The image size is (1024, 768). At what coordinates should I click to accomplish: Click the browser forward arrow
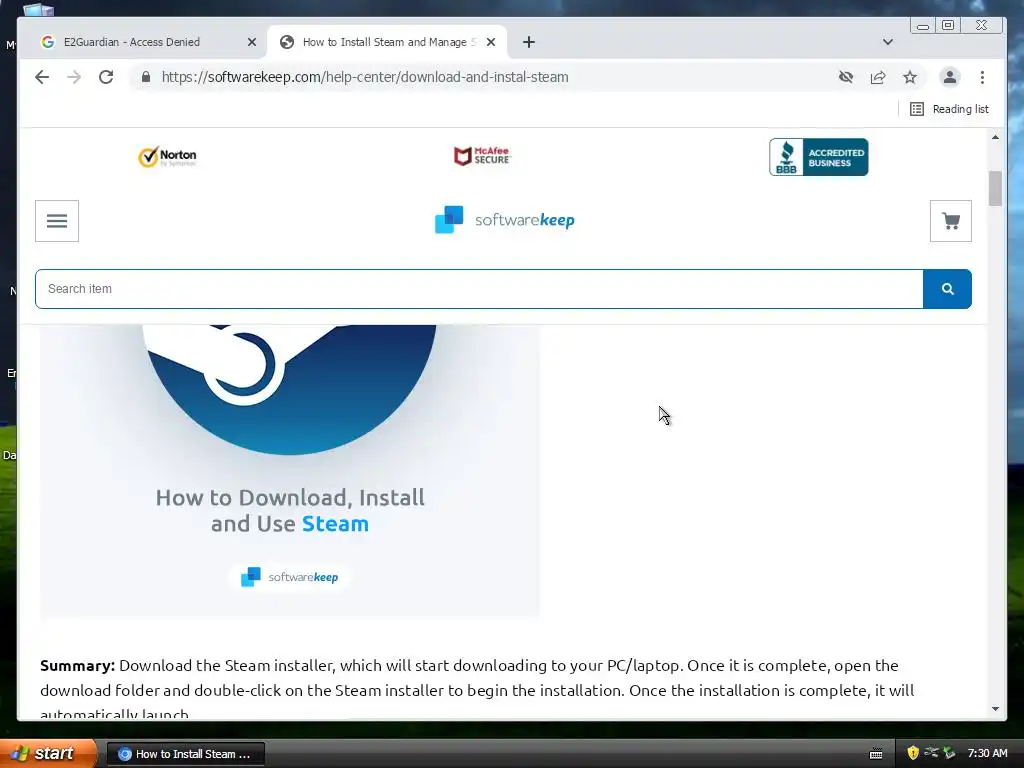click(74, 77)
